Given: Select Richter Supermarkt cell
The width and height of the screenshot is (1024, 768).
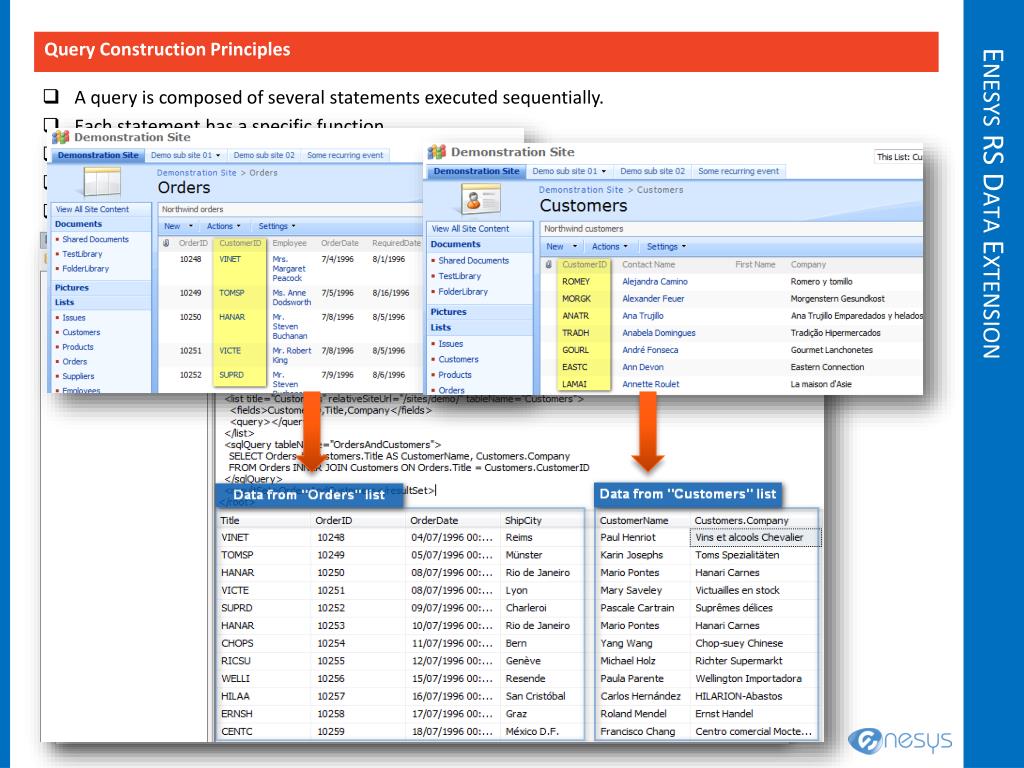Looking at the screenshot, I should coord(739,661).
